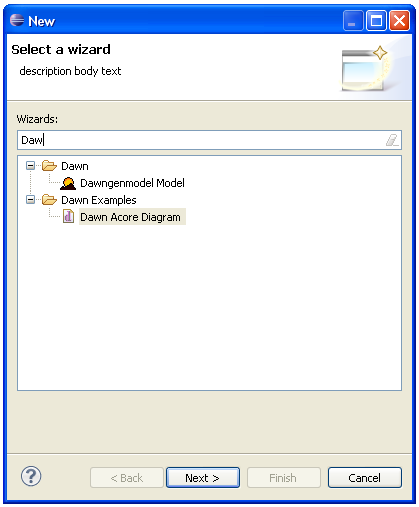Collapse the Dawn Examples tree node
The height and width of the screenshot is (507, 419).
(x=30, y=200)
